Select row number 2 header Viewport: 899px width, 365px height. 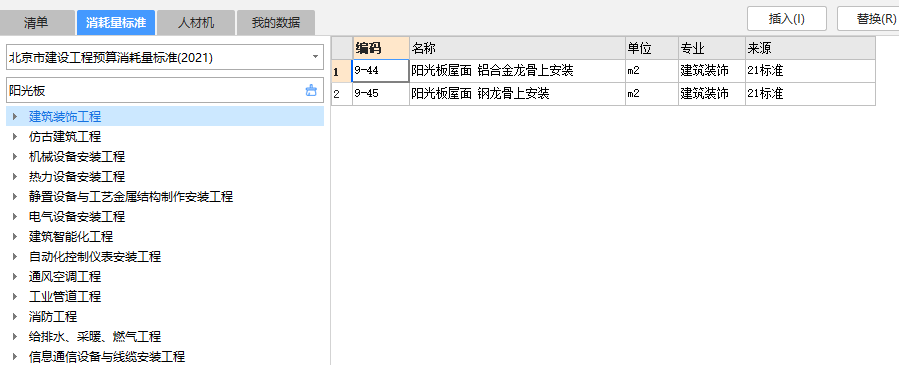click(x=342, y=94)
